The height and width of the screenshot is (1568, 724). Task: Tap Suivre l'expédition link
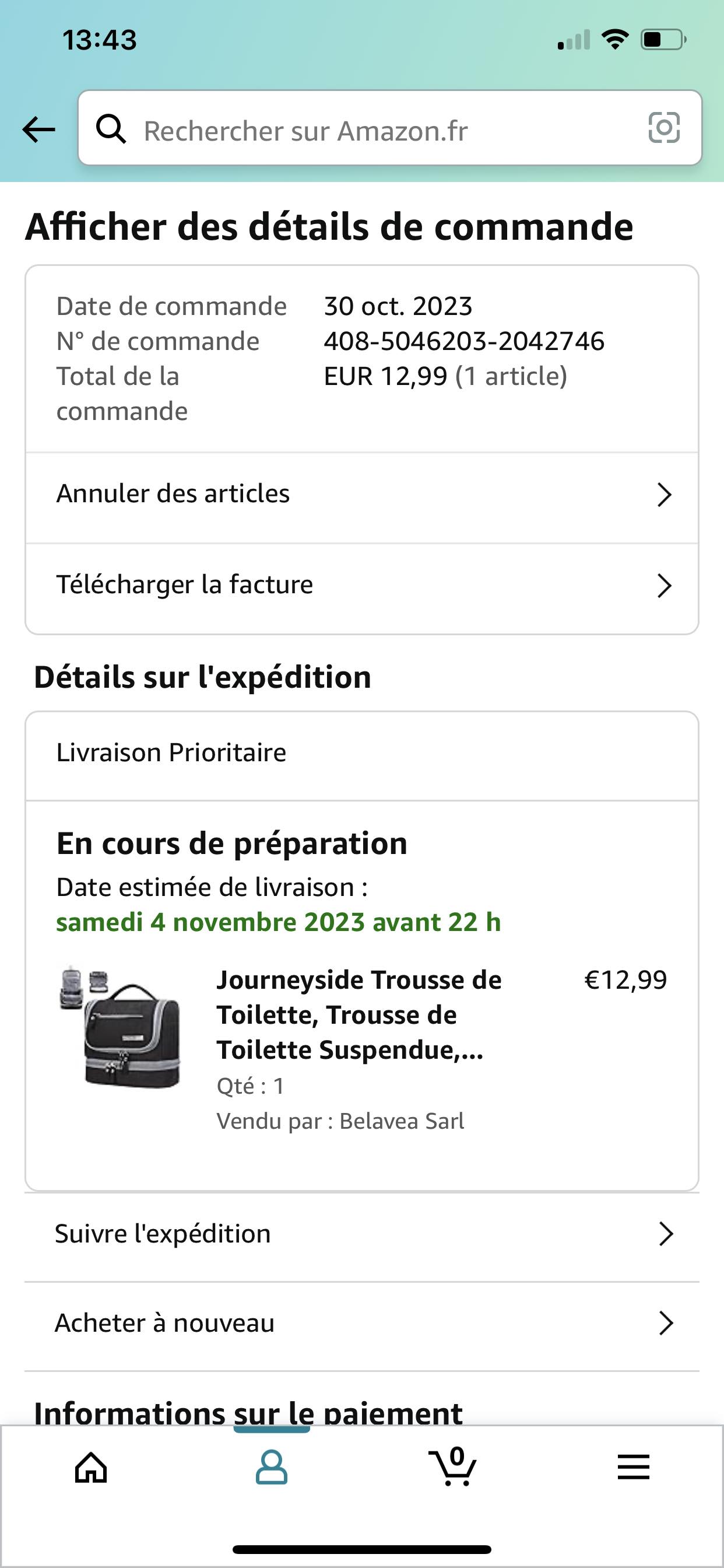click(x=163, y=1234)
